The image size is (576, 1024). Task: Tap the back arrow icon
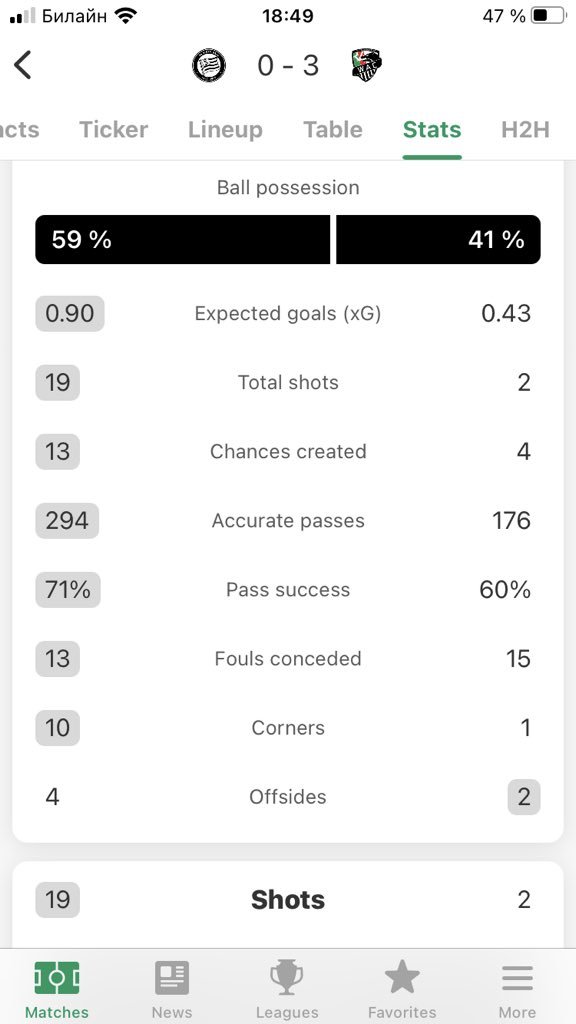pos(23,65)
